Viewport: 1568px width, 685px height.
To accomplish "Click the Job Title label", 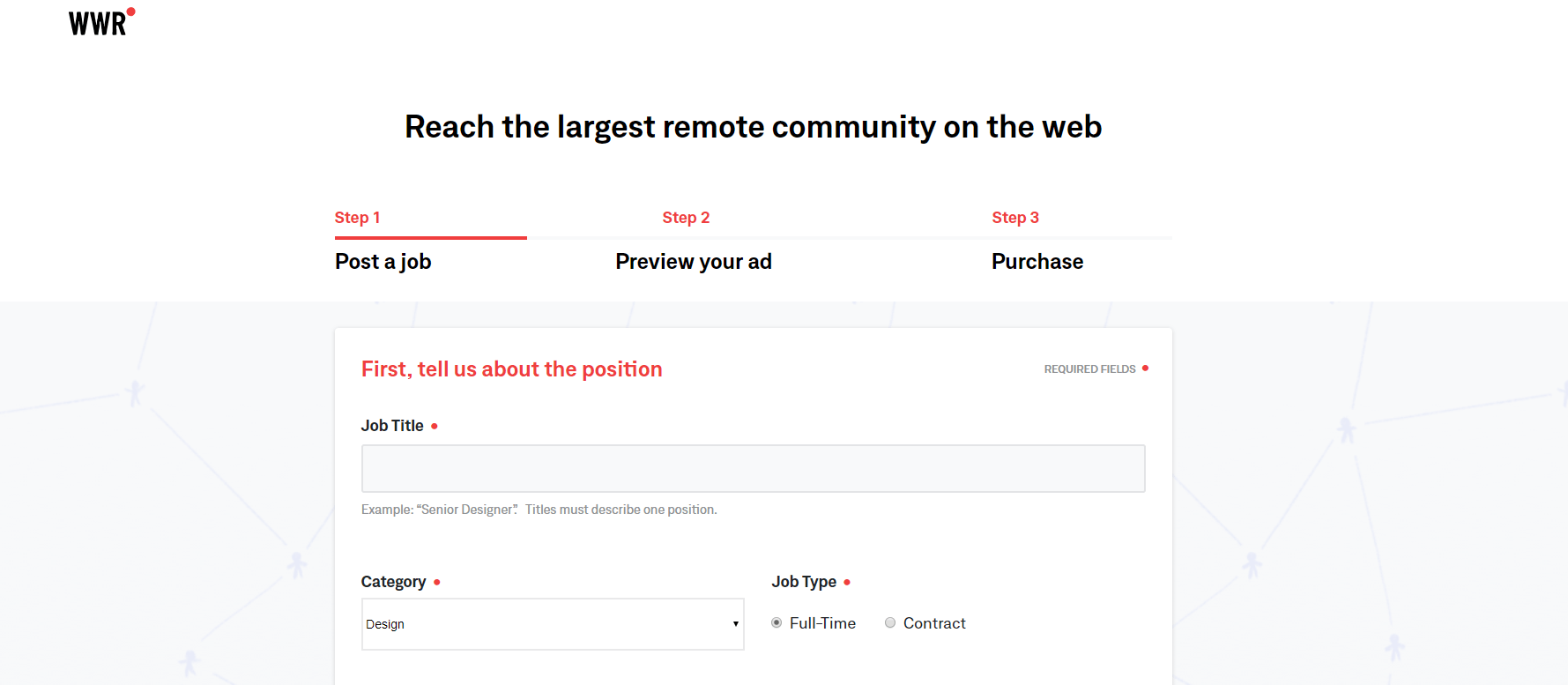I will 392,426.
